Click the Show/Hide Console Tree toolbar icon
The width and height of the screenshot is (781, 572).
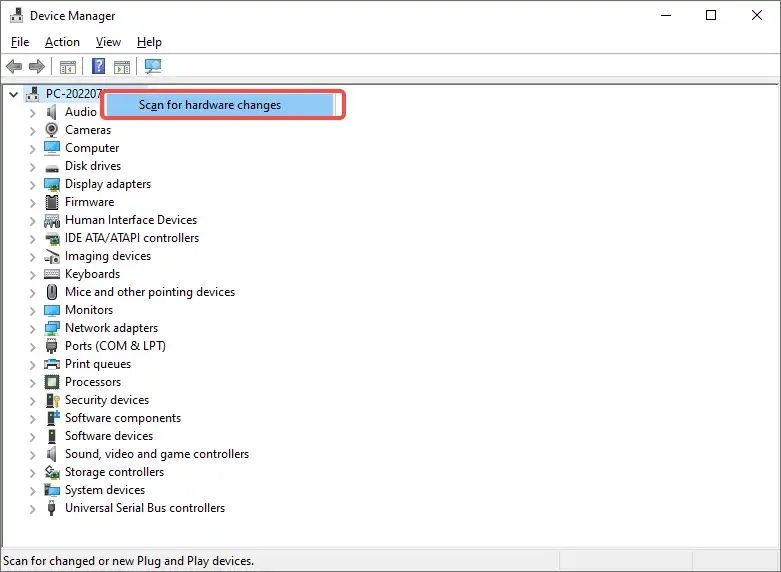coord(68,67)
